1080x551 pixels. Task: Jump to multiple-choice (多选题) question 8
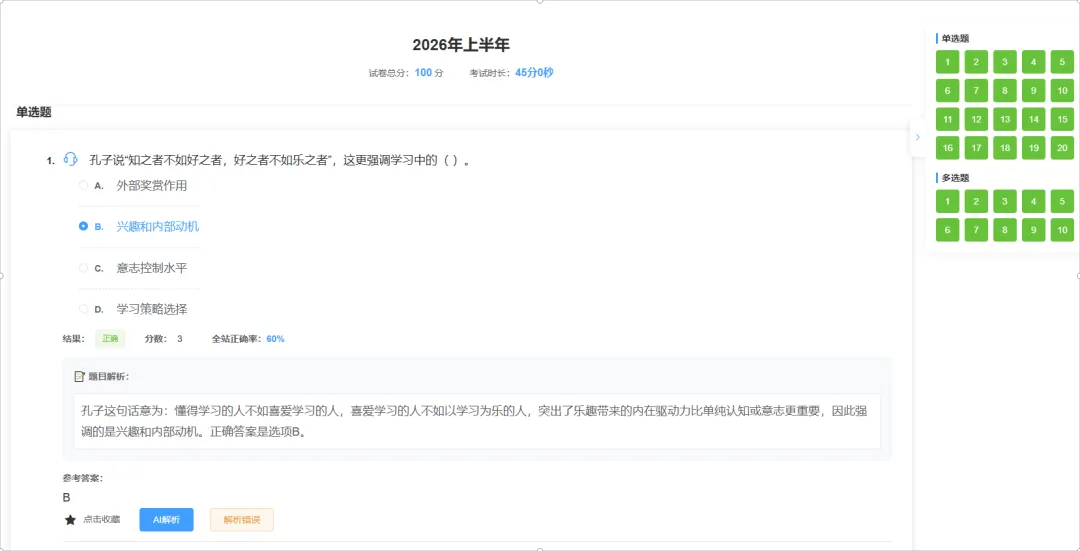[x=1005, y=230]
